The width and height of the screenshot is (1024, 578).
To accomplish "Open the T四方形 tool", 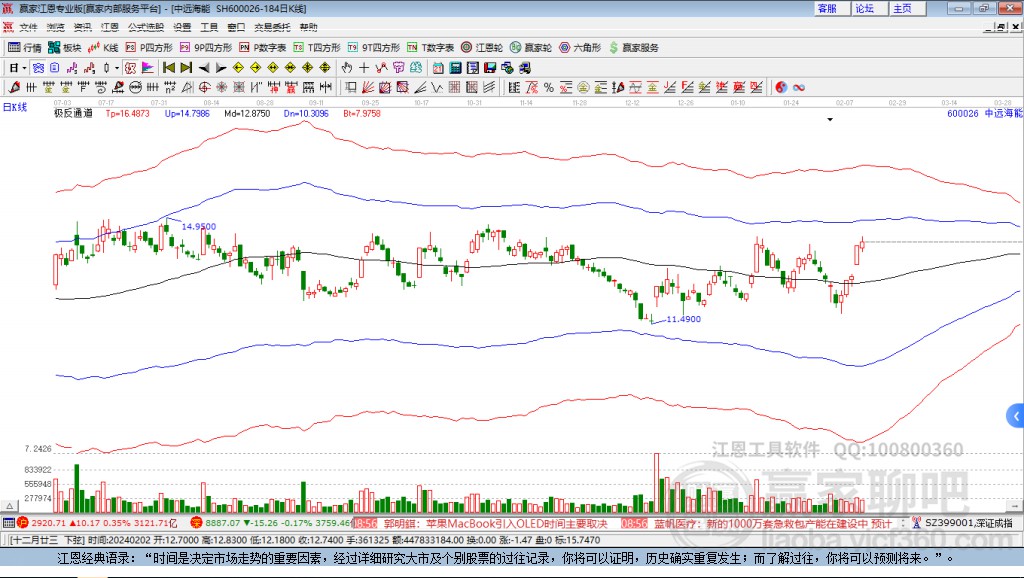I will pos(317,48).
